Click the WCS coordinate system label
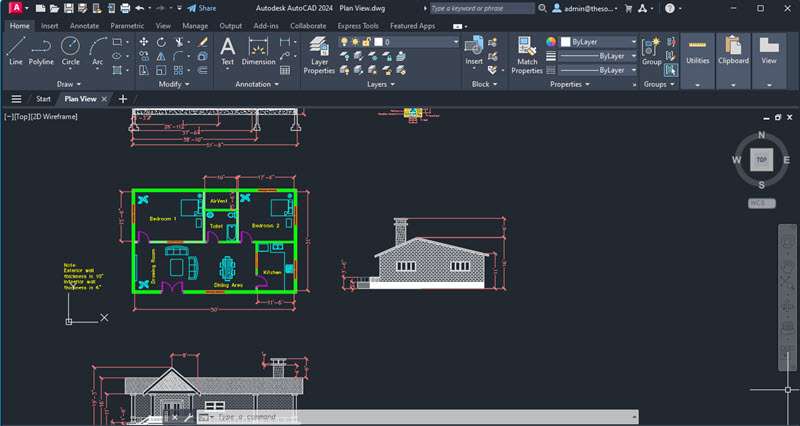This screenshot has height=426, width=800. pyautogui.click(x=761, y=203)
